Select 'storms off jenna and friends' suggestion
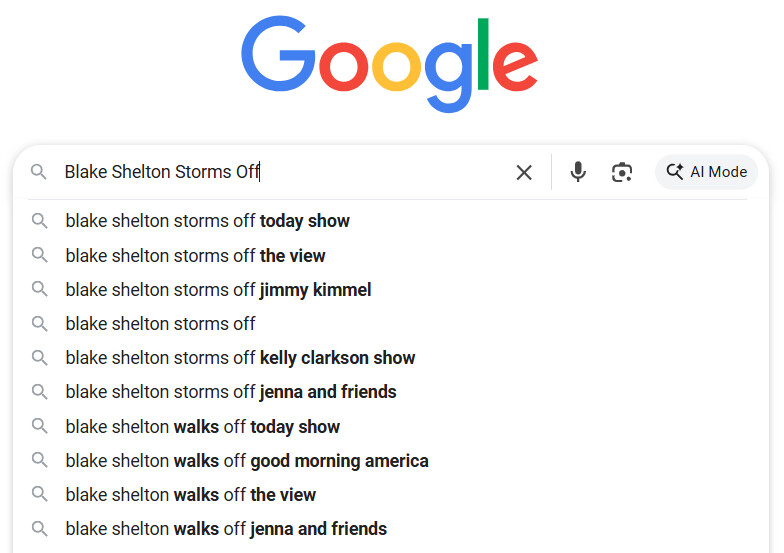The height and width of the screenshot is (553, 784). 231,392
